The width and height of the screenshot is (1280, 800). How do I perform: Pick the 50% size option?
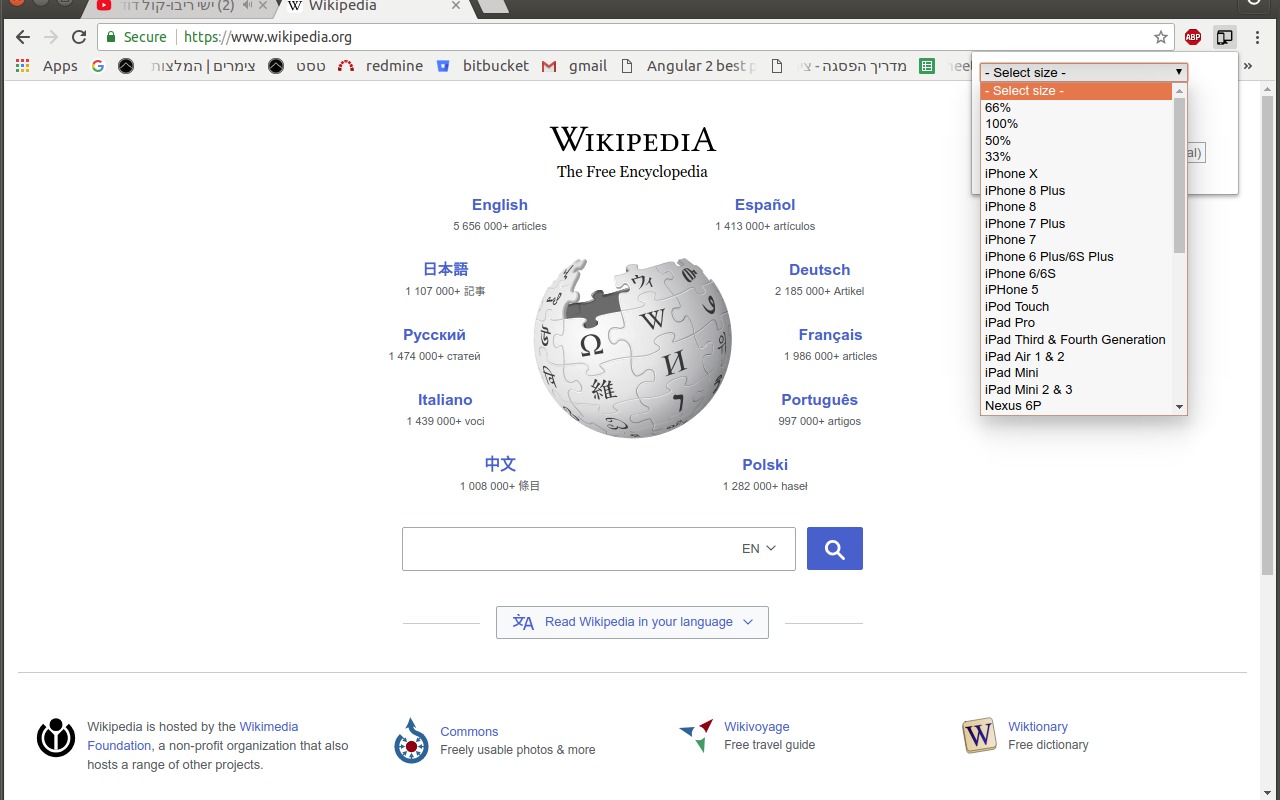tap(998, 141)
